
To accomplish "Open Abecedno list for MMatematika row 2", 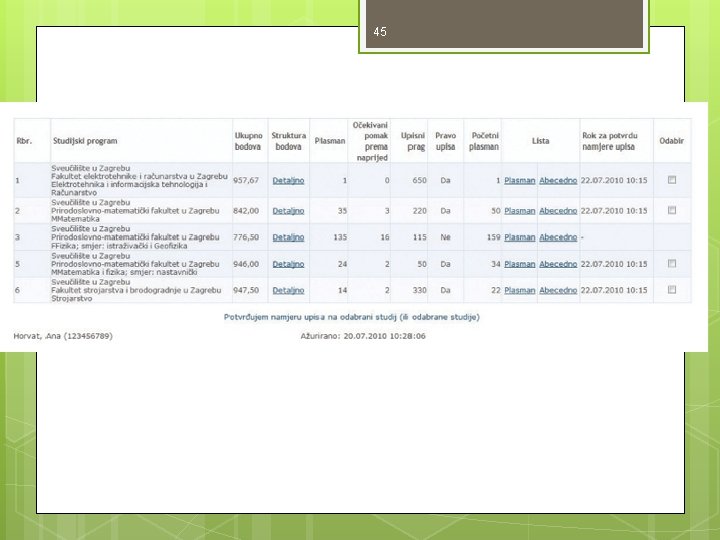I will (x=558, y=211).
